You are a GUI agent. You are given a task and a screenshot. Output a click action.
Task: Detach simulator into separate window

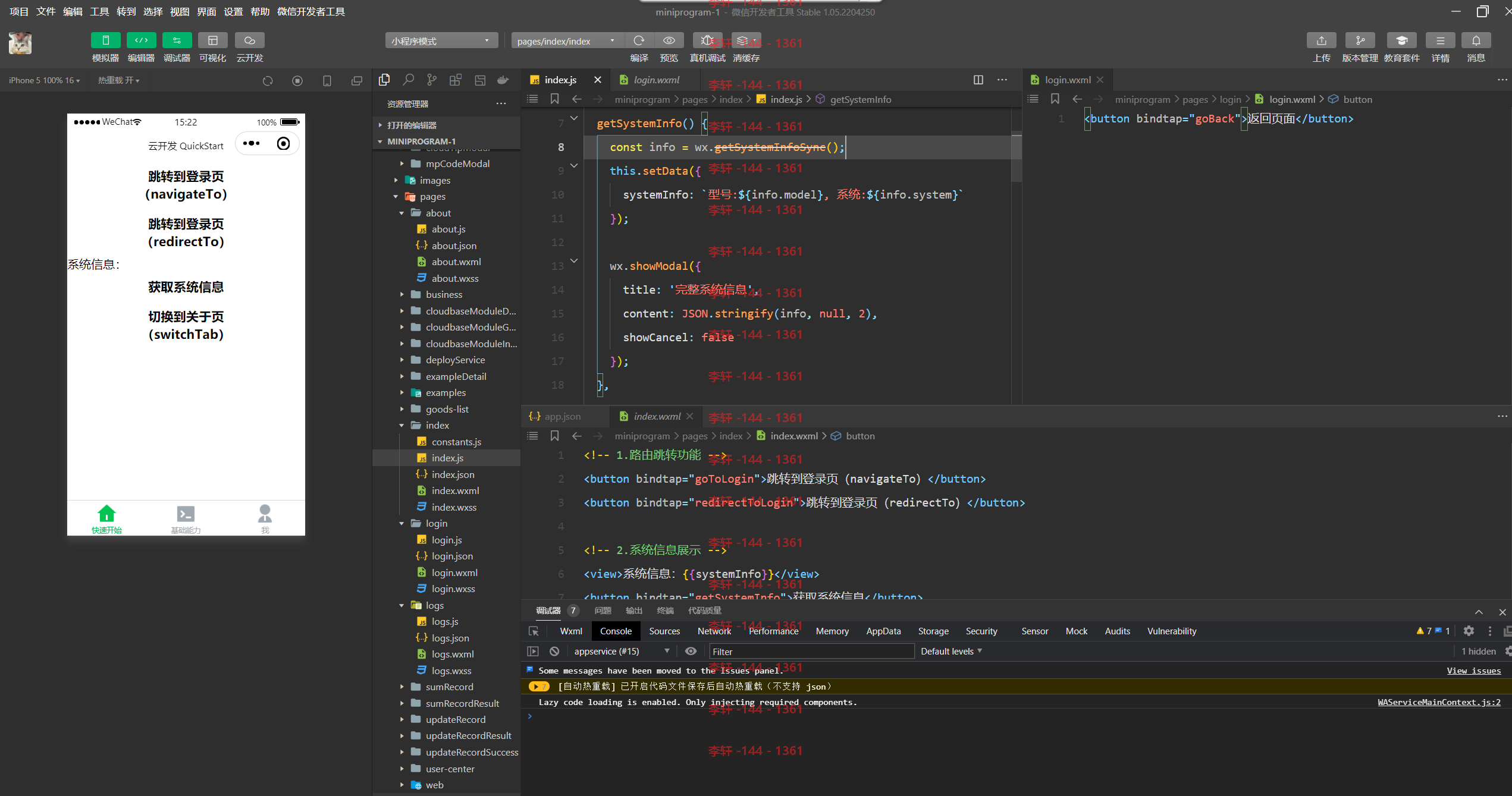357,80
